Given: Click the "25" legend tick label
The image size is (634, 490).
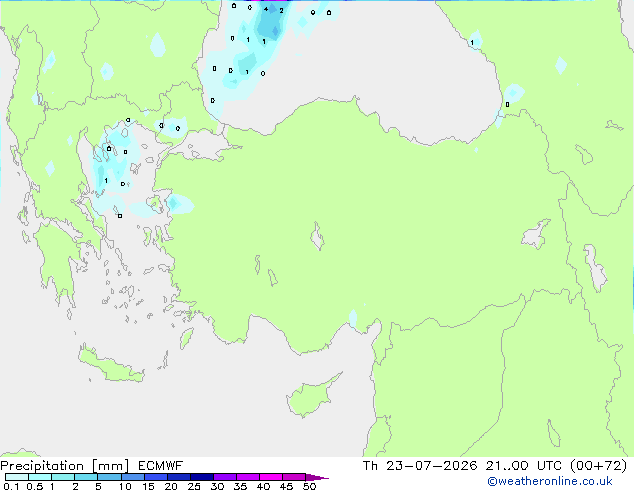Looking at the screenshot, I should click(194, 486).
